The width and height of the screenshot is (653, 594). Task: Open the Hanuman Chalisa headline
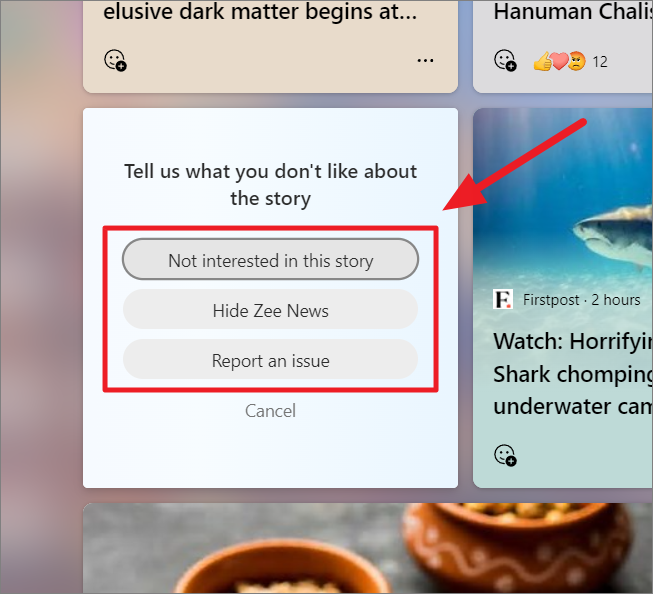pyautogui.click(x=573, y=12)
